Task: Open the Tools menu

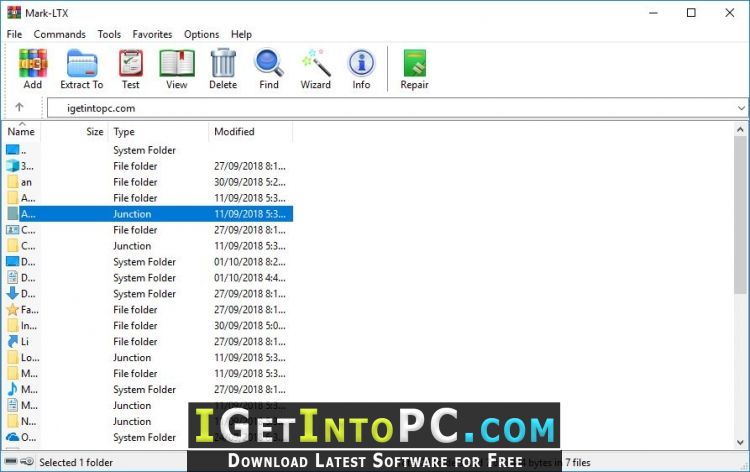Action: 109,34
